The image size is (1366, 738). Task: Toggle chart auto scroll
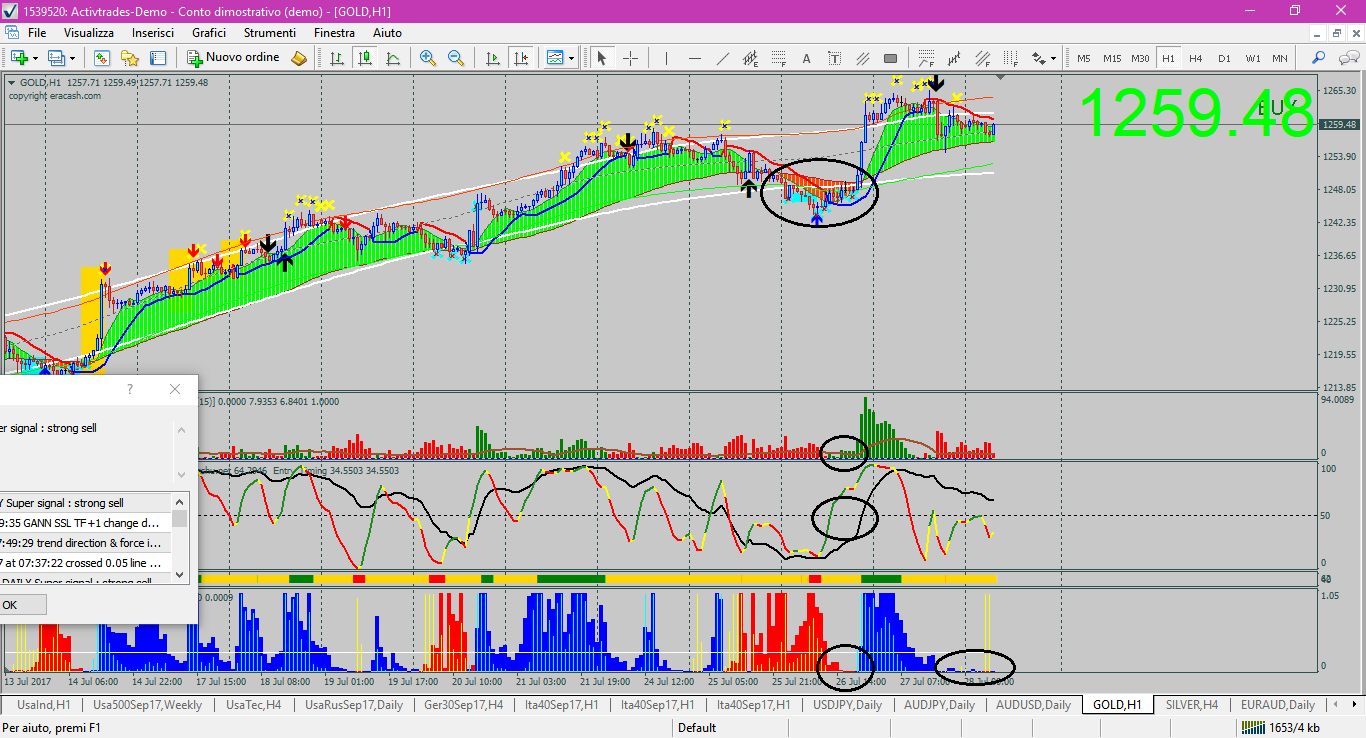coord(492,58)
